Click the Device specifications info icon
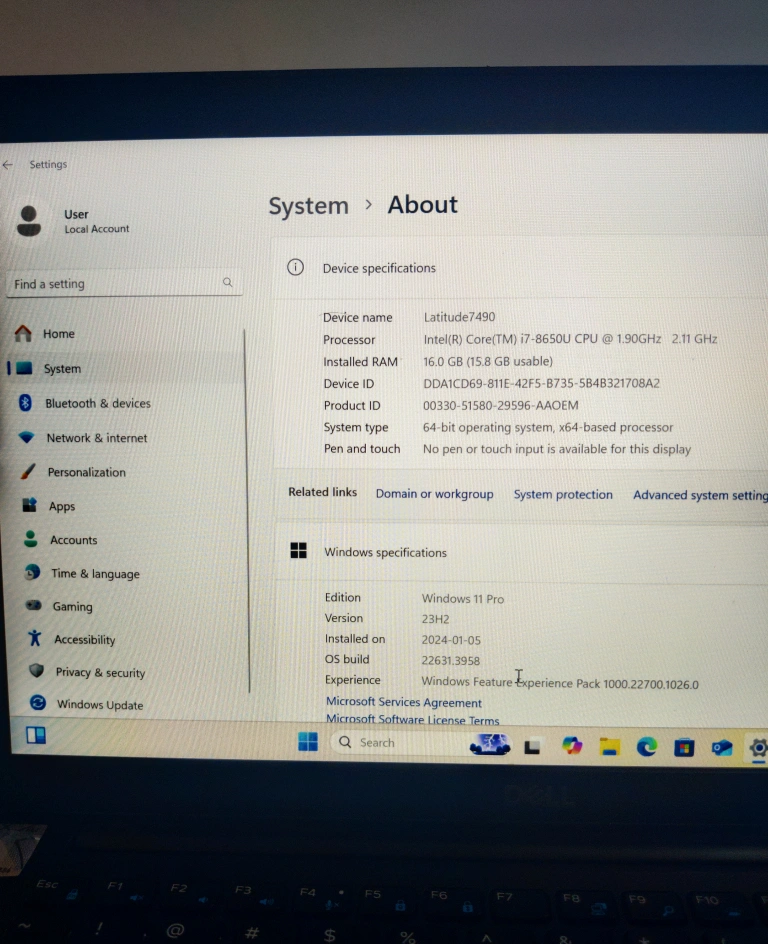768x944 pixels. pyautogui.click(x=296, y=267)
